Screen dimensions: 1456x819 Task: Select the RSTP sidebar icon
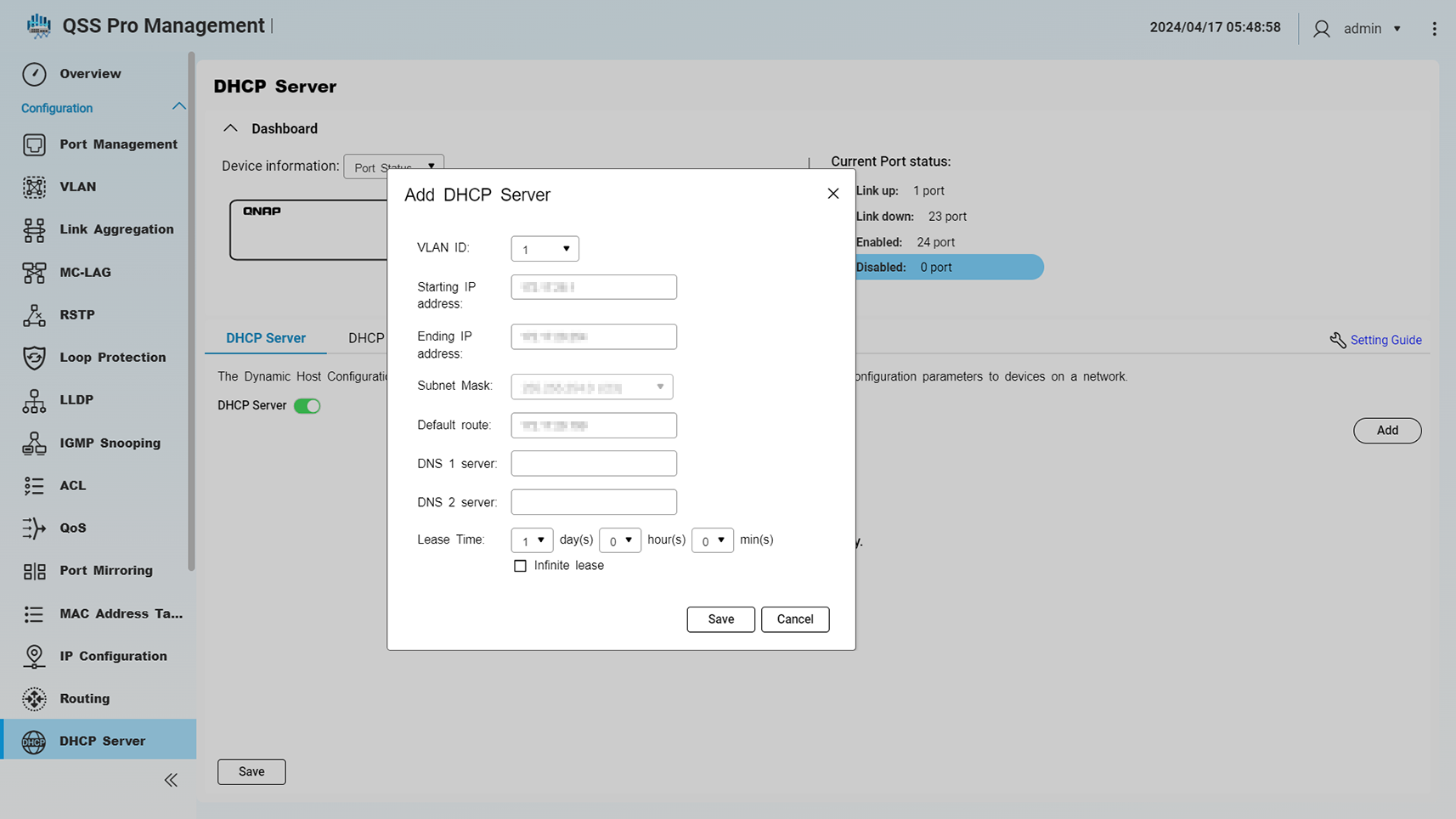pos(34,315)
